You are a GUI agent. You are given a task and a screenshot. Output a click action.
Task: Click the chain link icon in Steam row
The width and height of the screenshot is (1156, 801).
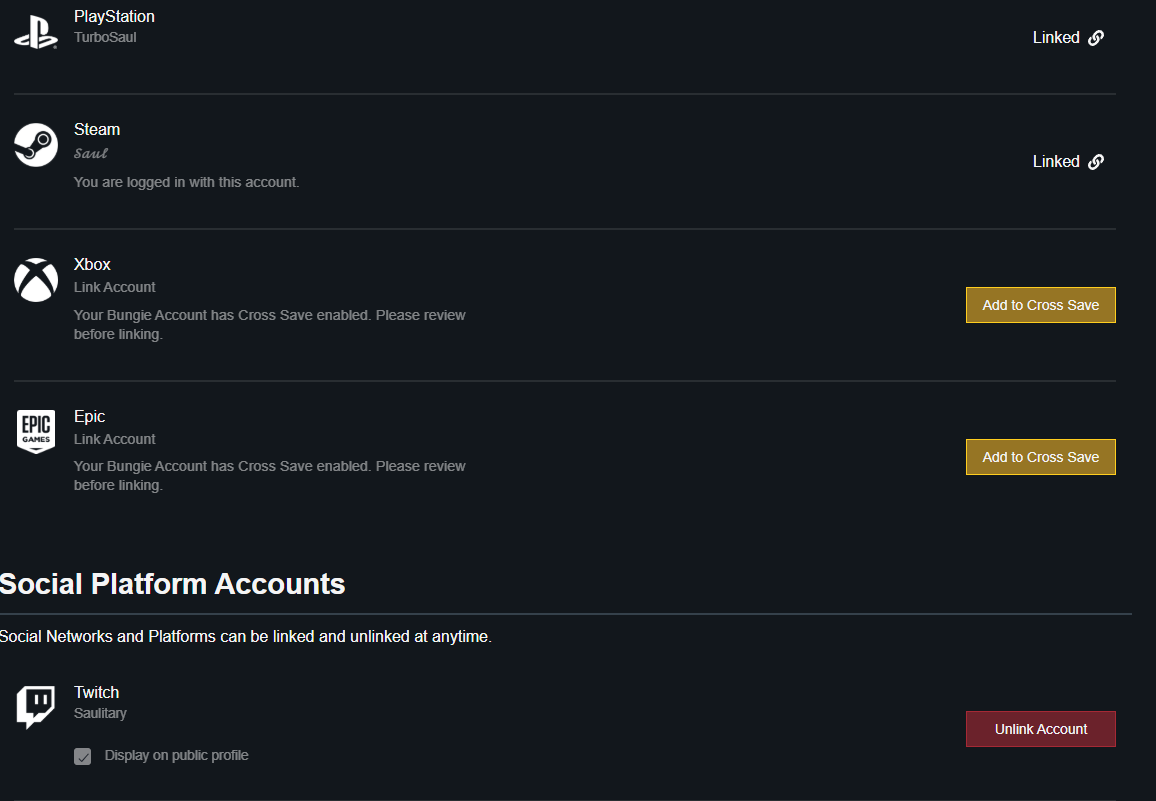tap(1096, 162)
